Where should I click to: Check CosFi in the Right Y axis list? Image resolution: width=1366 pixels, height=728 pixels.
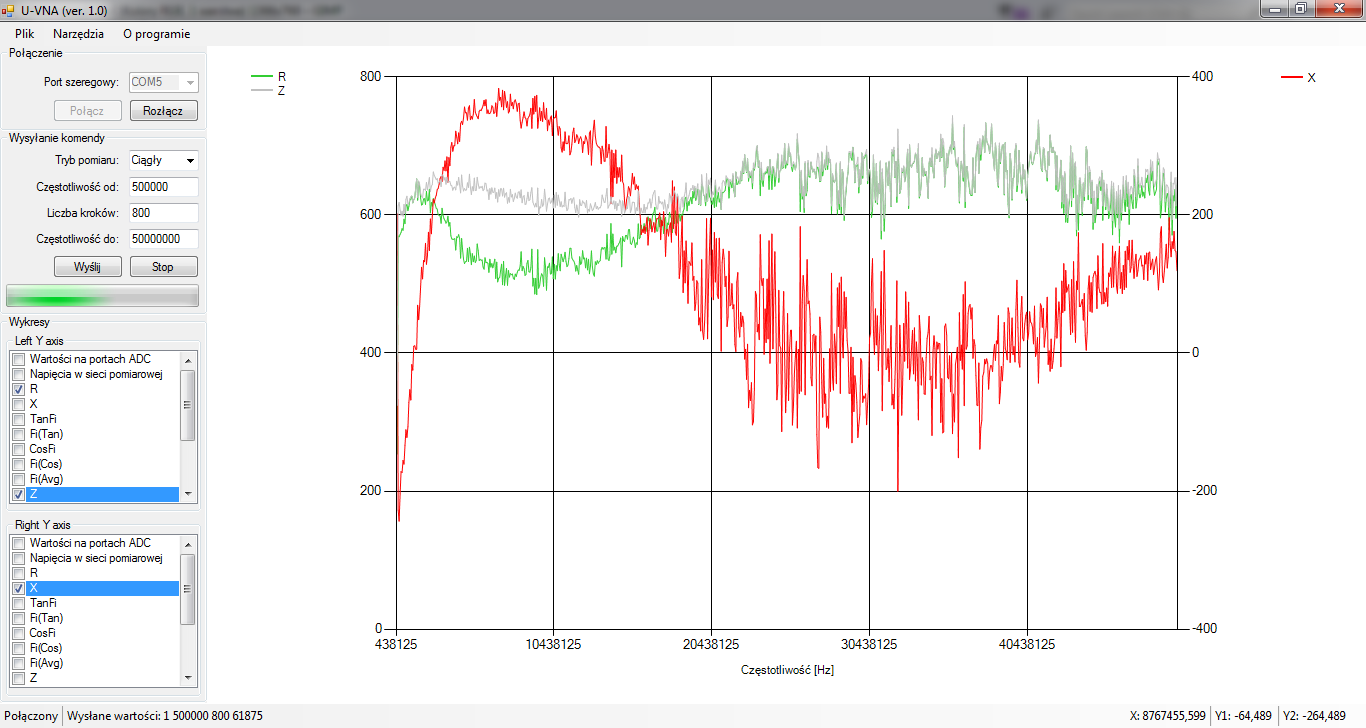point(19,633)
